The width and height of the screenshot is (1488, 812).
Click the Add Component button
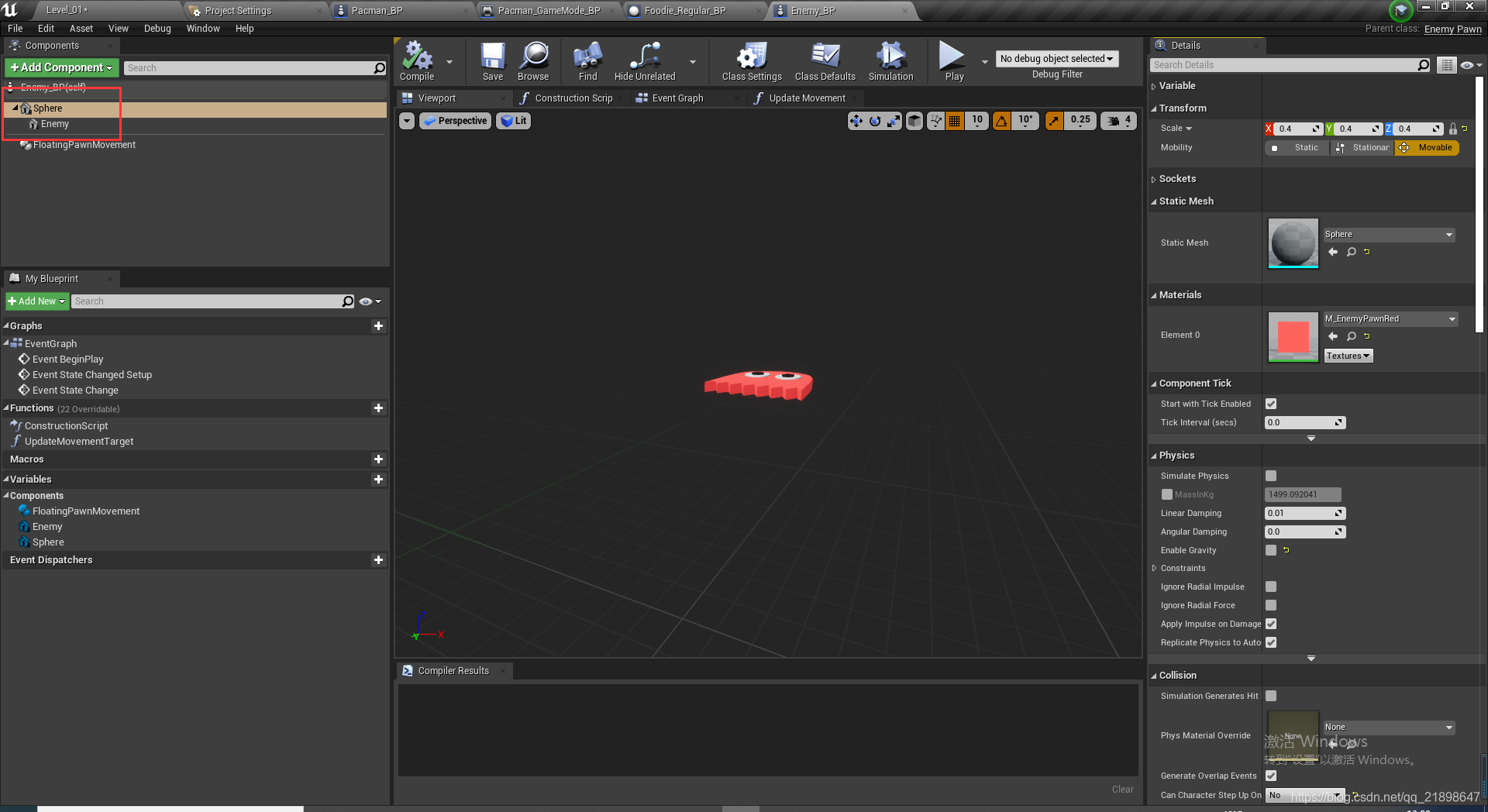coord(62,68)
